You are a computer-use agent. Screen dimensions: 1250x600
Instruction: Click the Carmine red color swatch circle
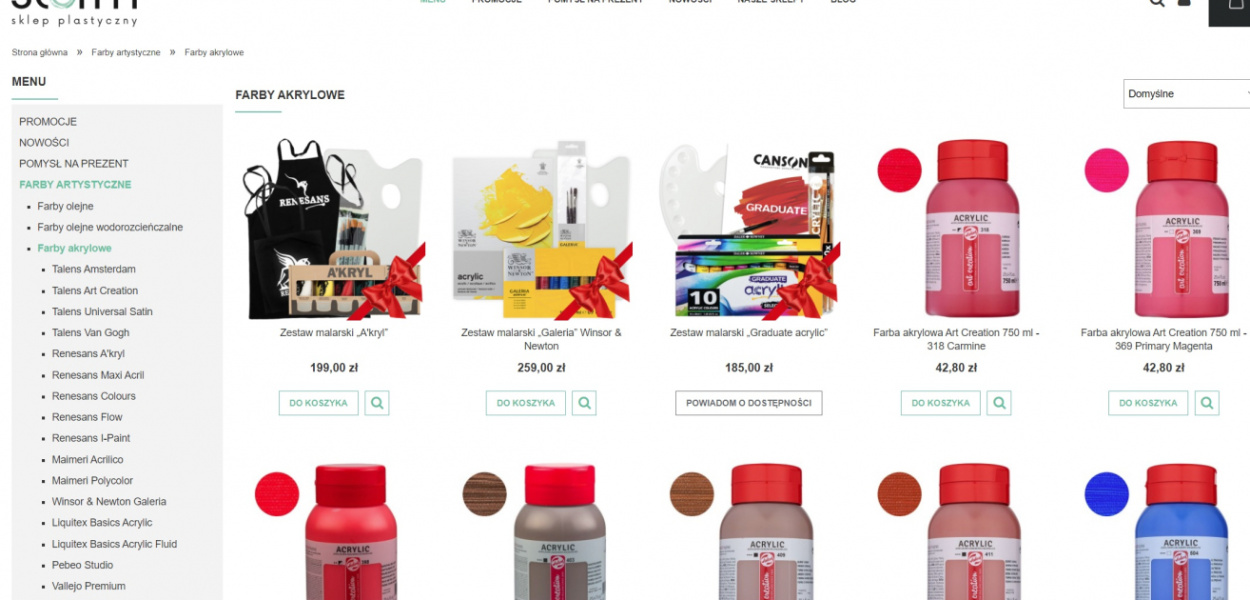click(899, 169)
